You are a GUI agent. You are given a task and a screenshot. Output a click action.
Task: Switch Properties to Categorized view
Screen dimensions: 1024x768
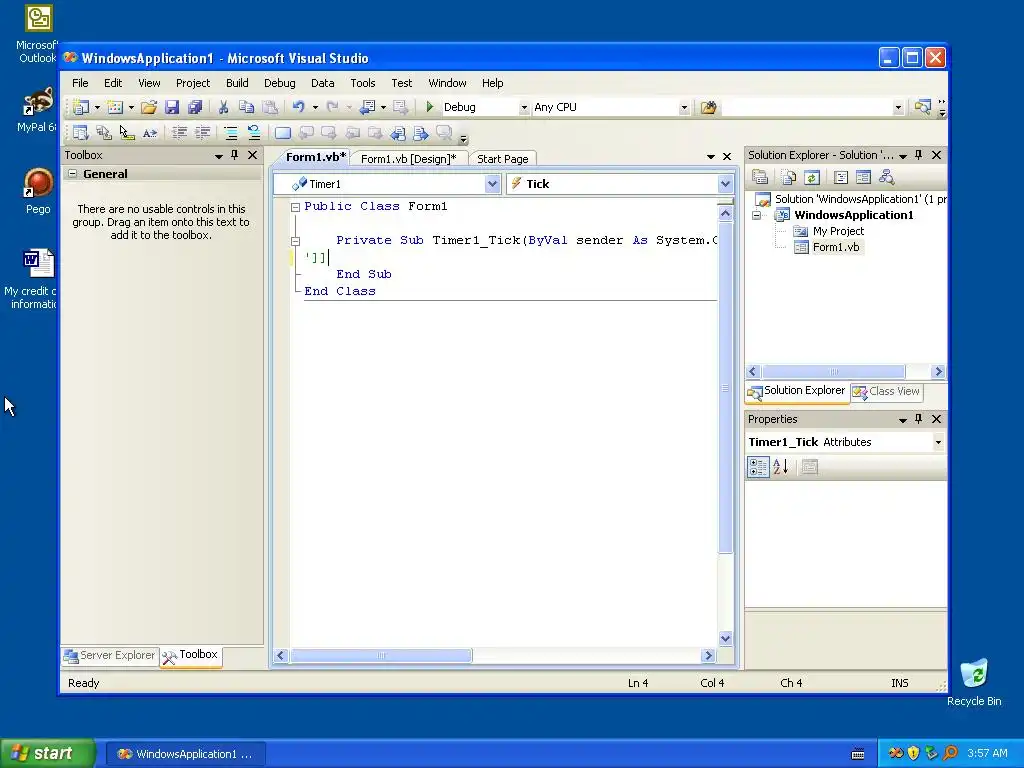coord(758,467)
